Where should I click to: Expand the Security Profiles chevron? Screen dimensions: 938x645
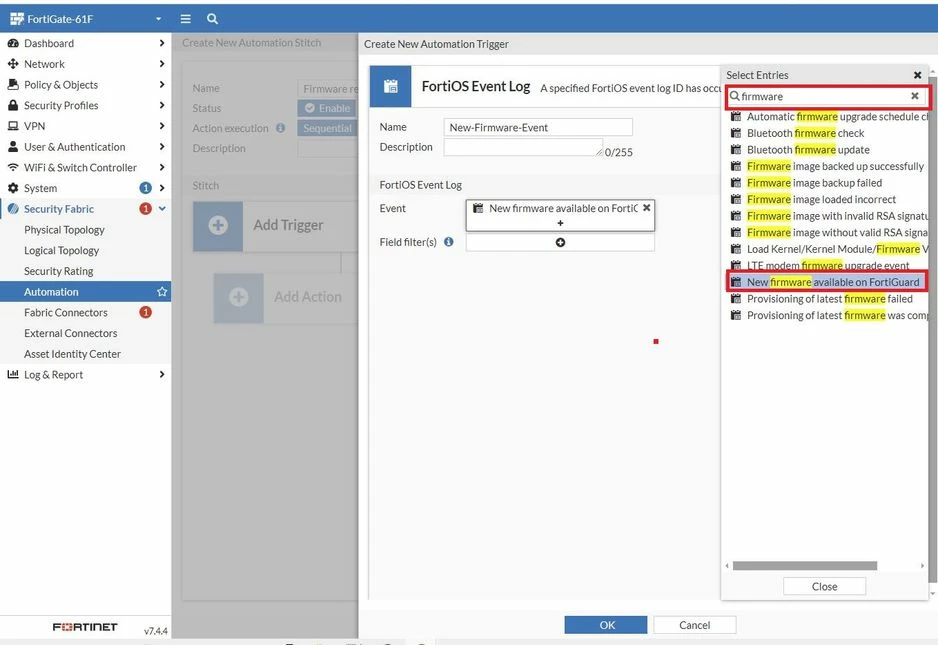point(162,105)
